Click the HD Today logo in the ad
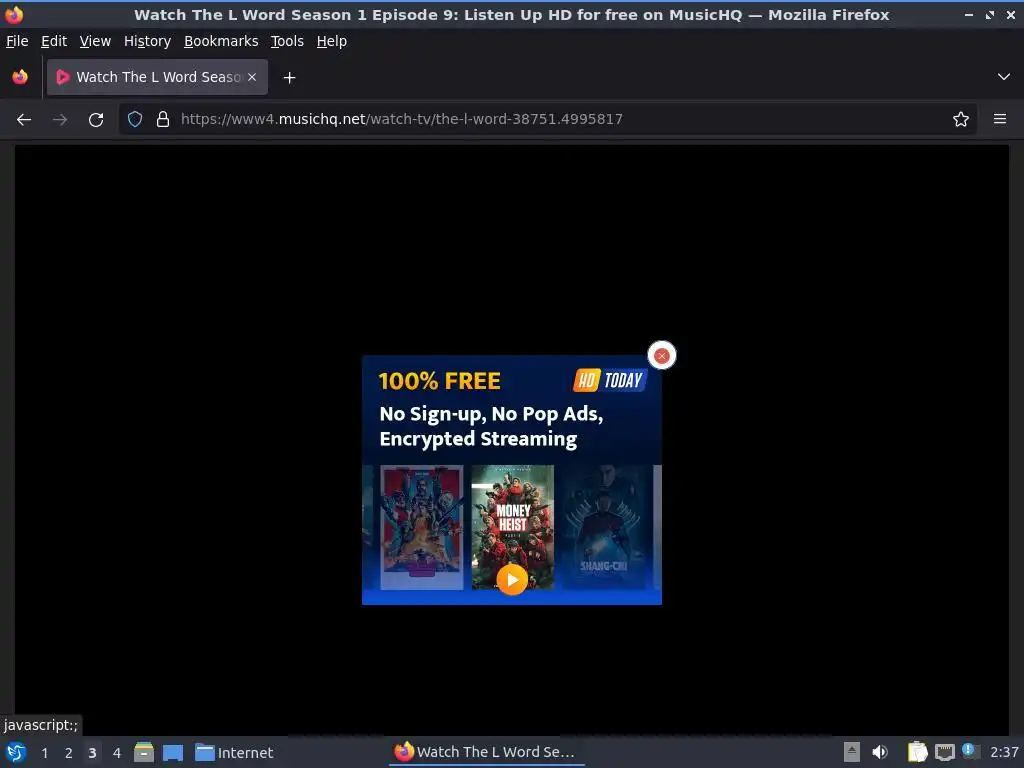1024x768 pixels. point(610,380)
